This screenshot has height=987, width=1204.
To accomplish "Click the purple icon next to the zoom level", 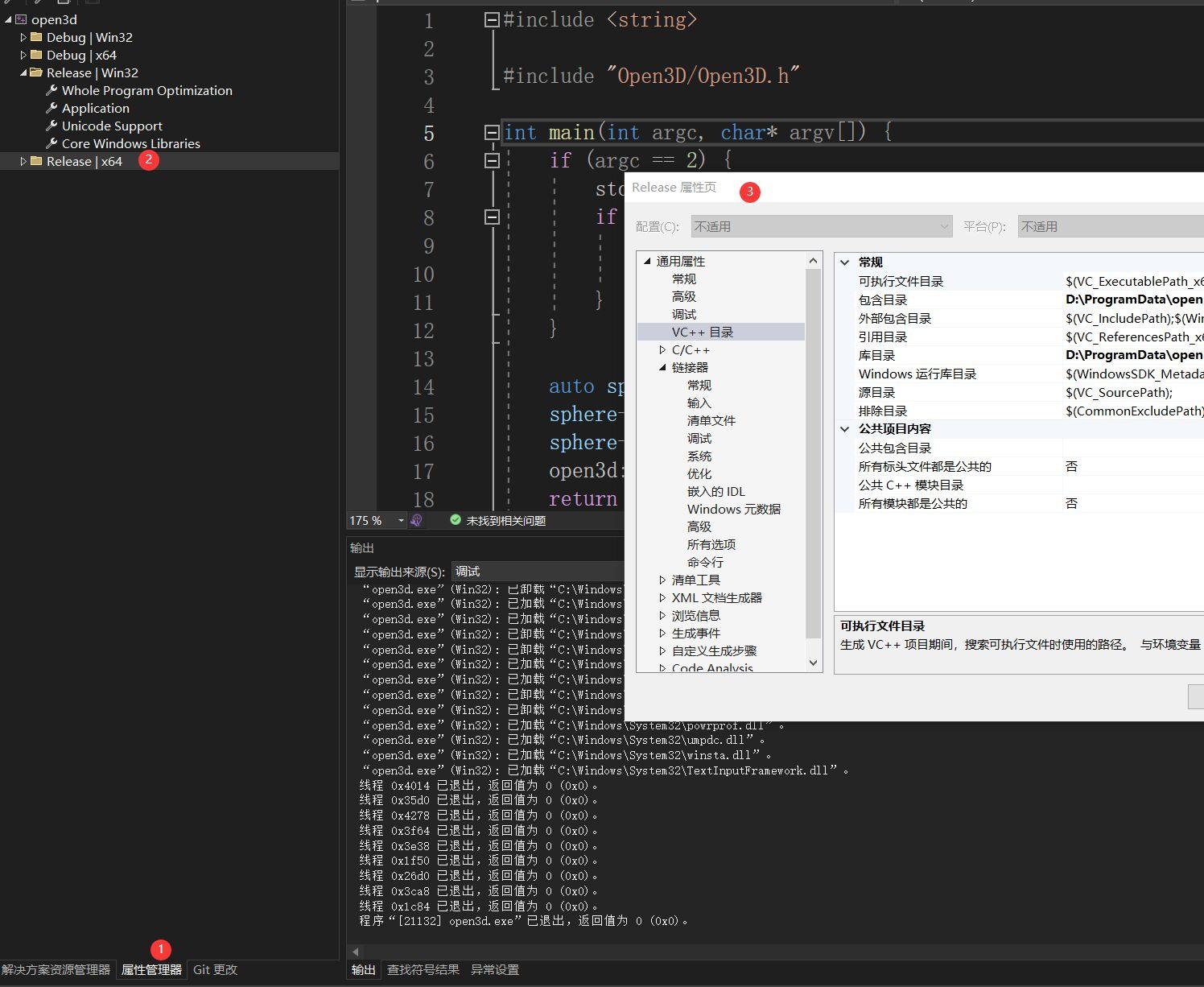I will click(416, 520).
